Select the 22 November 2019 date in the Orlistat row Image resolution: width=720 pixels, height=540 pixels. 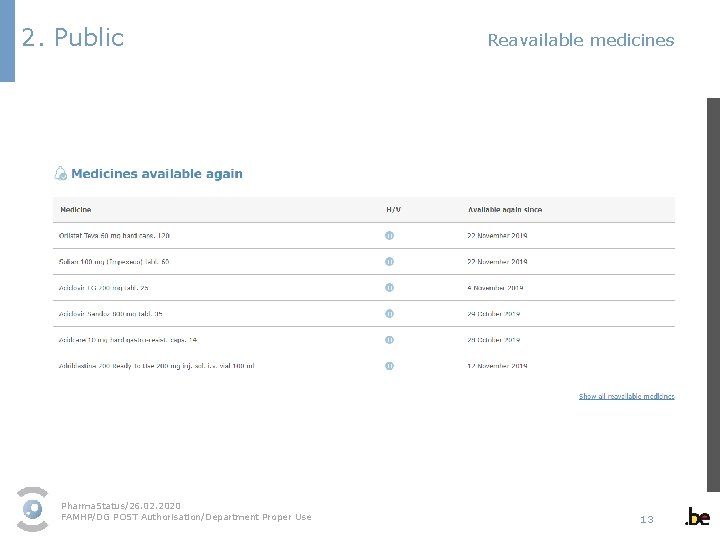(x=497, y=236)
